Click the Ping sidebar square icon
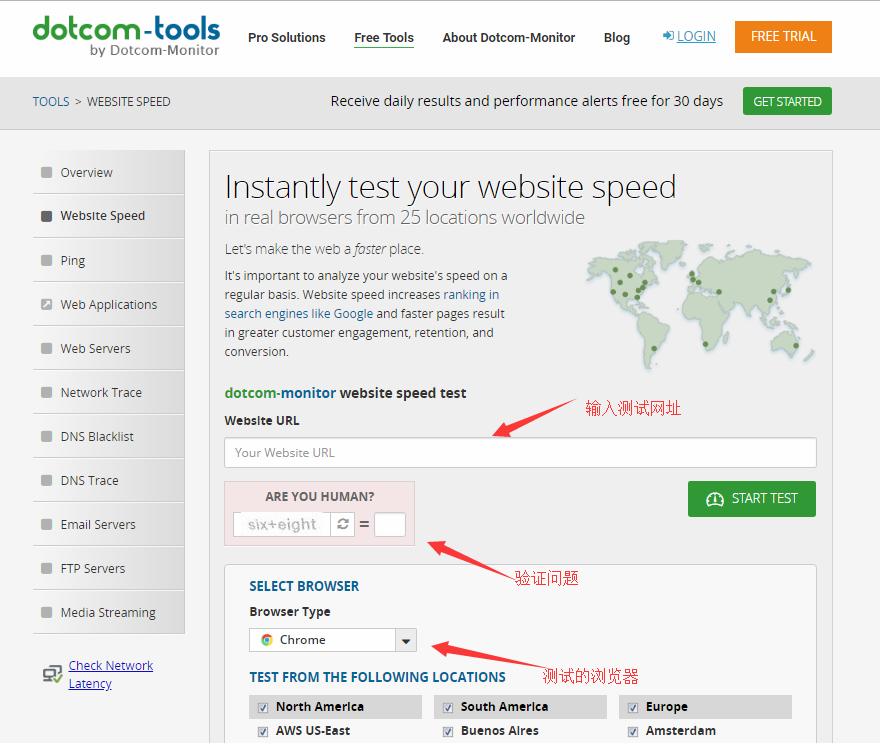The image size is (880, 743). [x=46, y=260]
